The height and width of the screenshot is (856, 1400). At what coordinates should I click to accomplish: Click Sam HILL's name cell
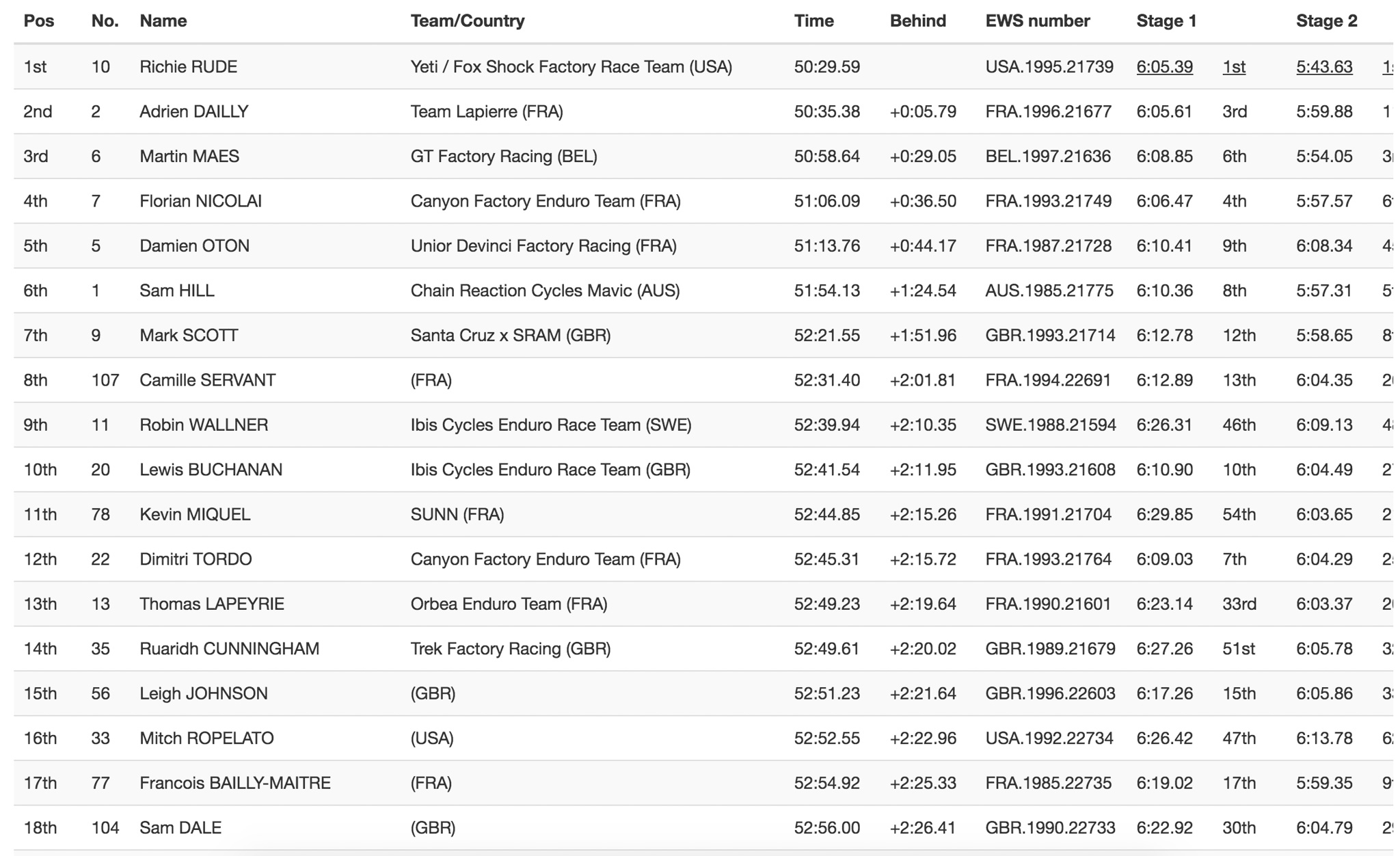coord(177,291)
